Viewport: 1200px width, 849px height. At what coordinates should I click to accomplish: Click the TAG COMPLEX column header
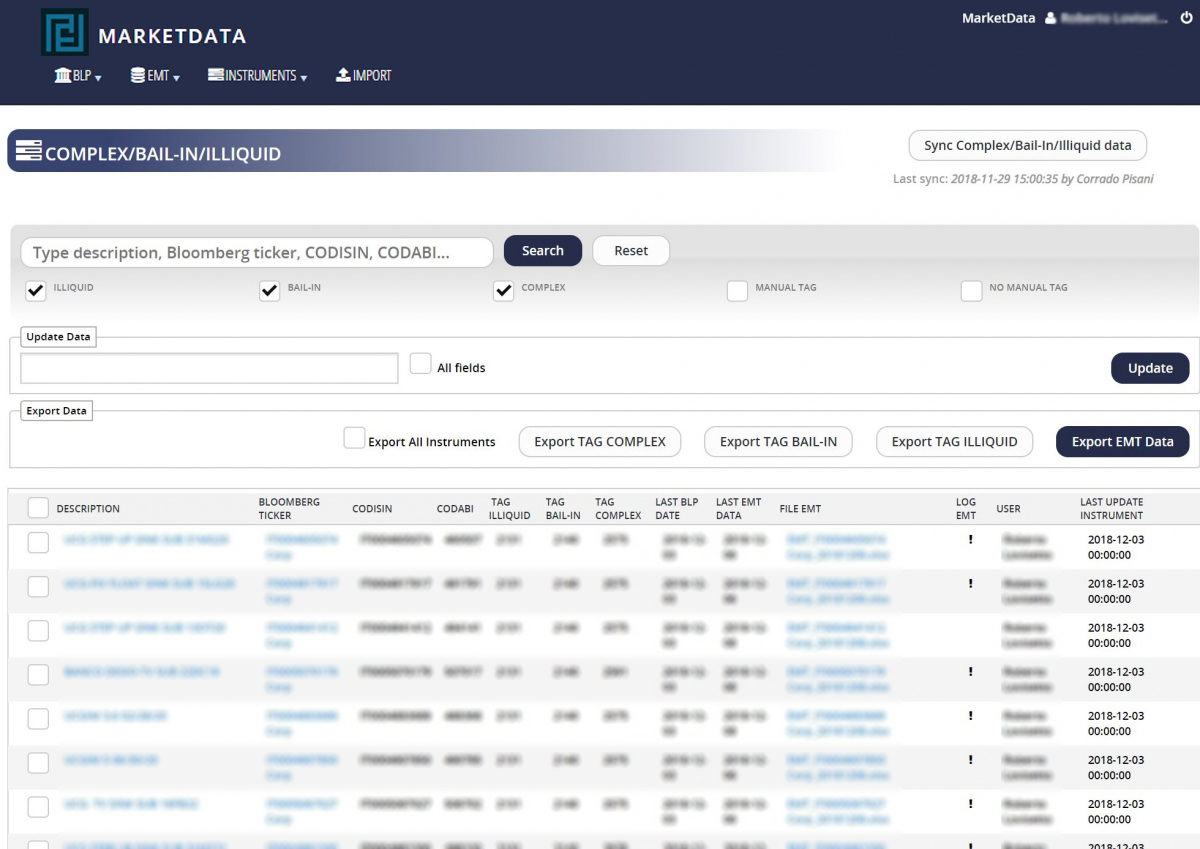point(618,509)
